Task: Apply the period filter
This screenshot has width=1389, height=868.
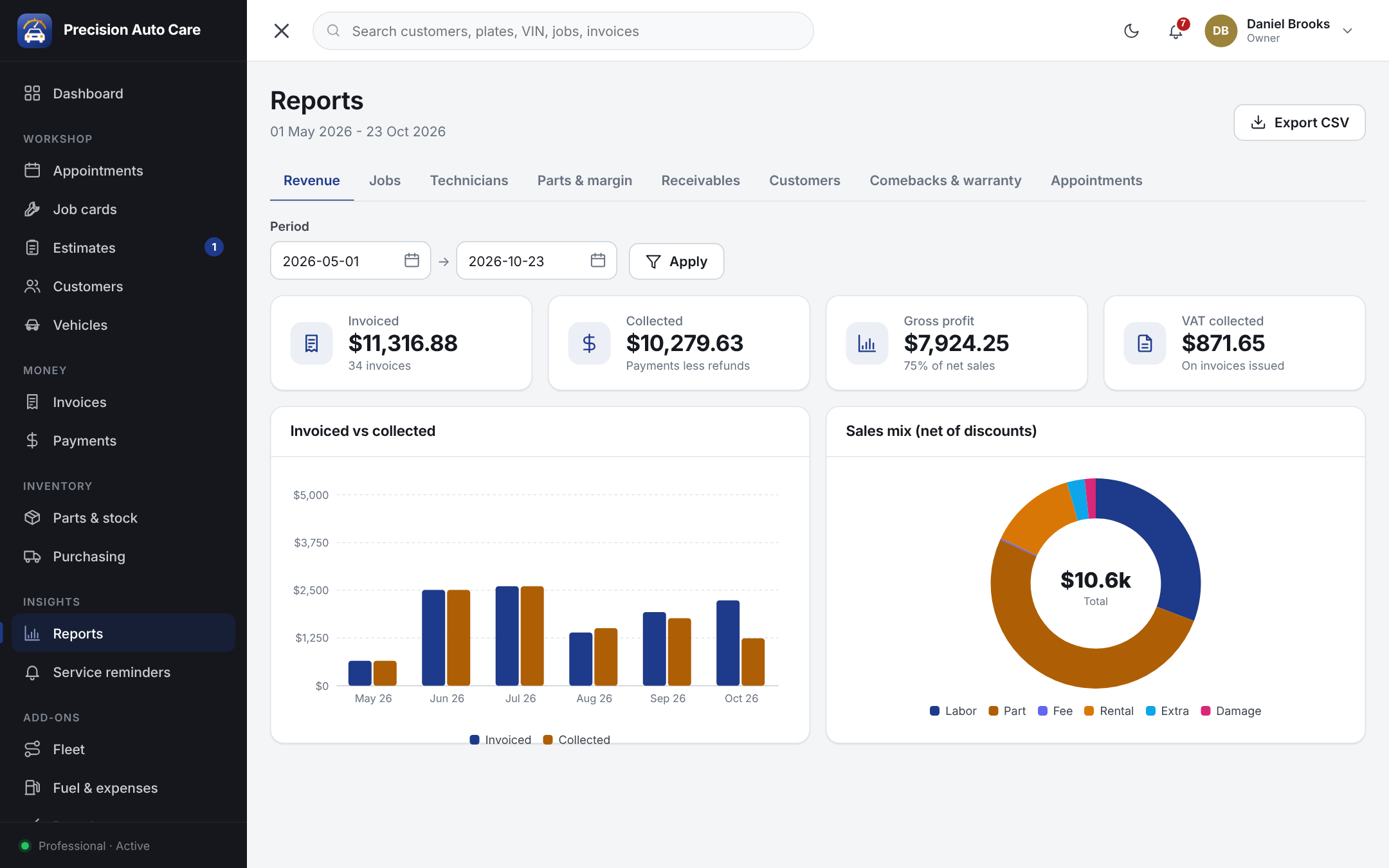Action: tap(676, 261)
